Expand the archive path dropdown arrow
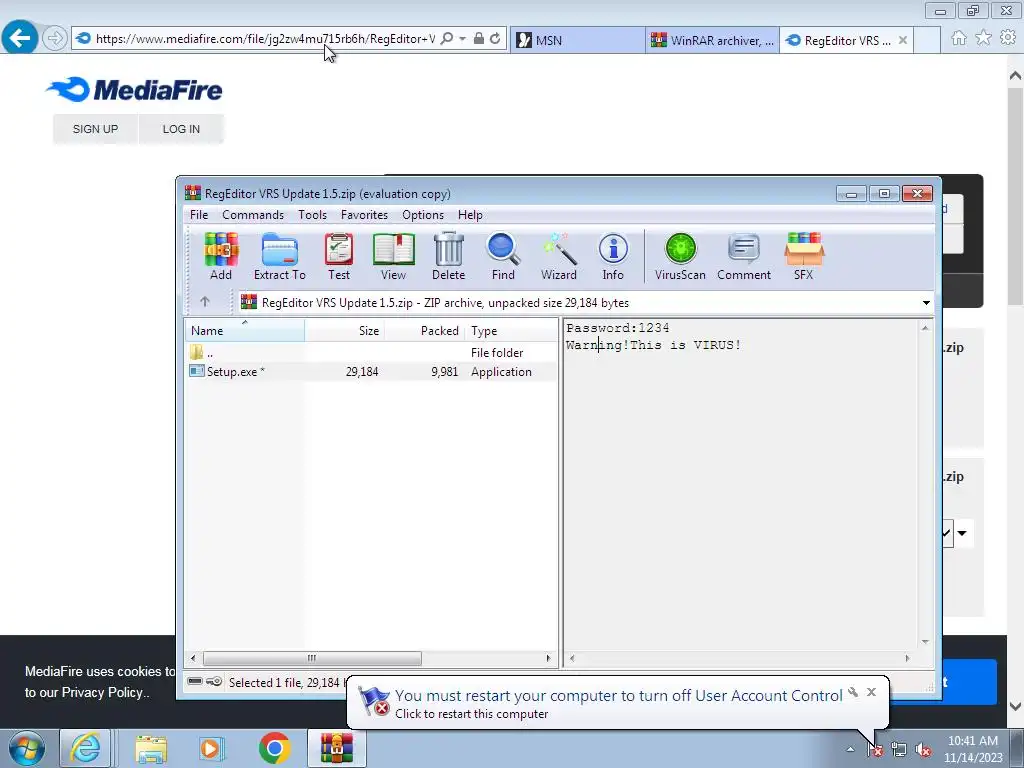The image size is (1024, 768). click(x=926, y=303)
